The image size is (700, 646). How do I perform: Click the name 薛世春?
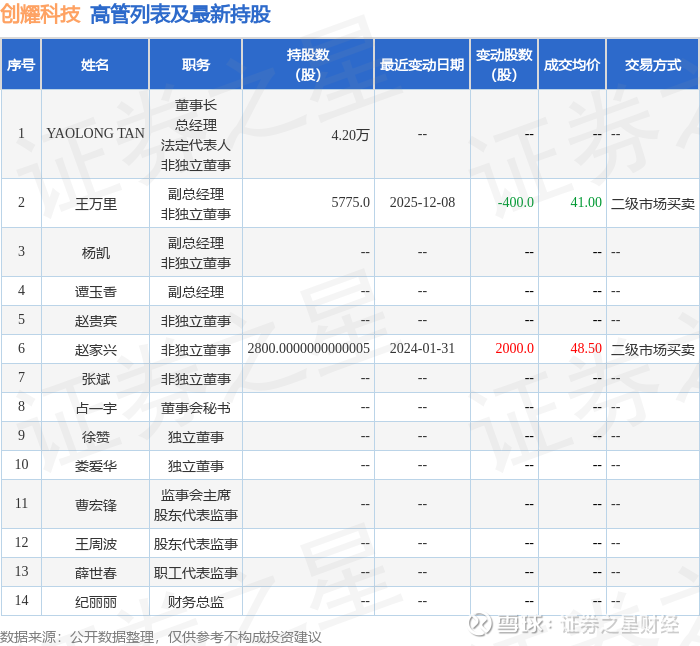point(96,573)
